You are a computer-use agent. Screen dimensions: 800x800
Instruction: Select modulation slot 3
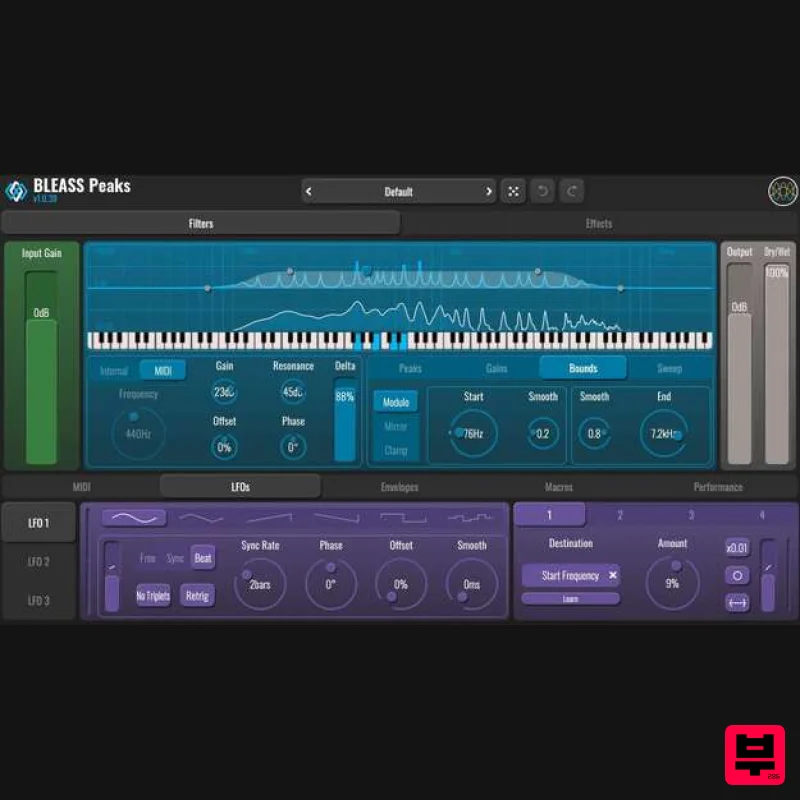click(x=691, y=515)
